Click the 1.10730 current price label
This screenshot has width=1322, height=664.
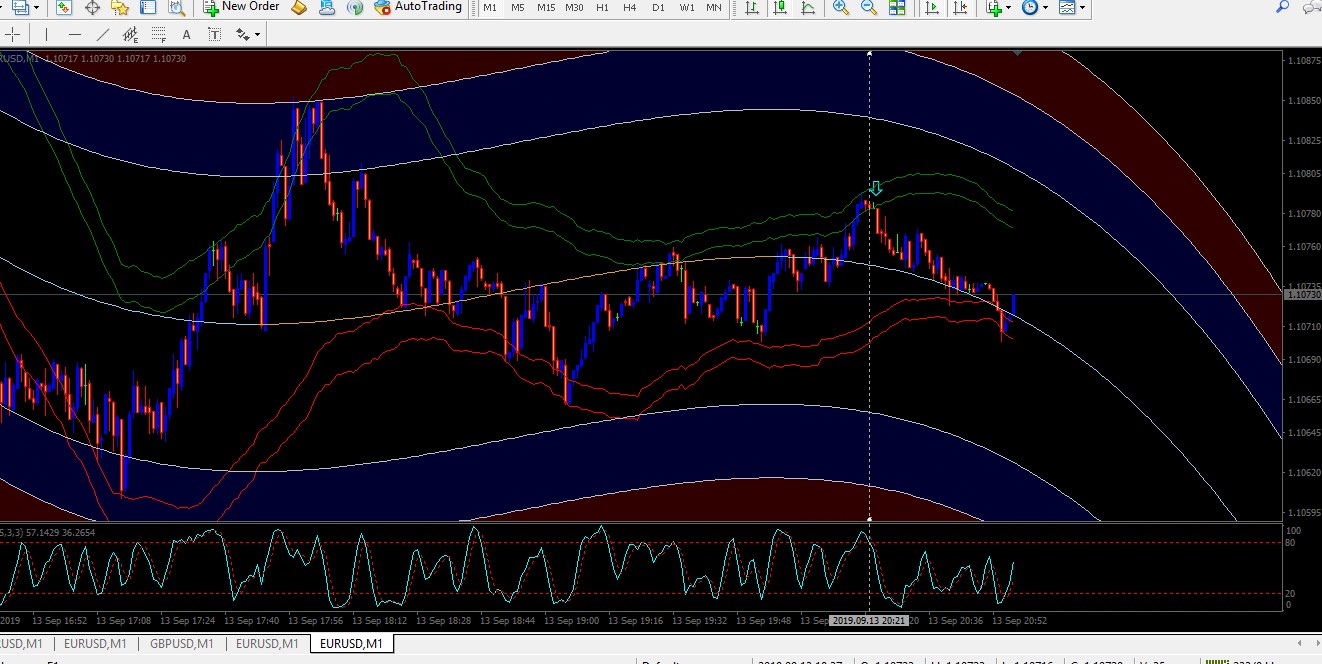(x=1301, y=294)
